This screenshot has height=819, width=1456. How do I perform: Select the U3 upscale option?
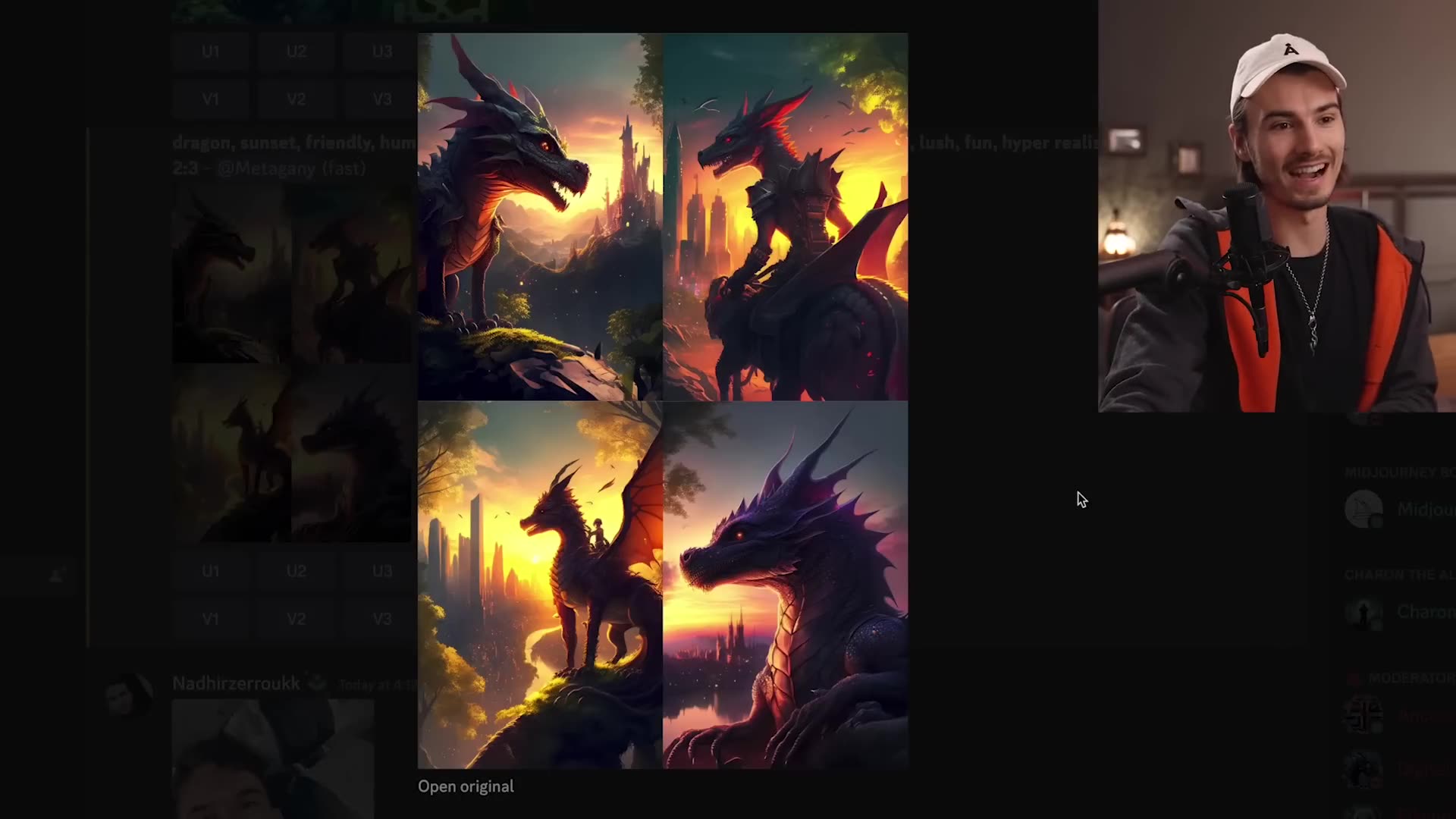[381, 52]
